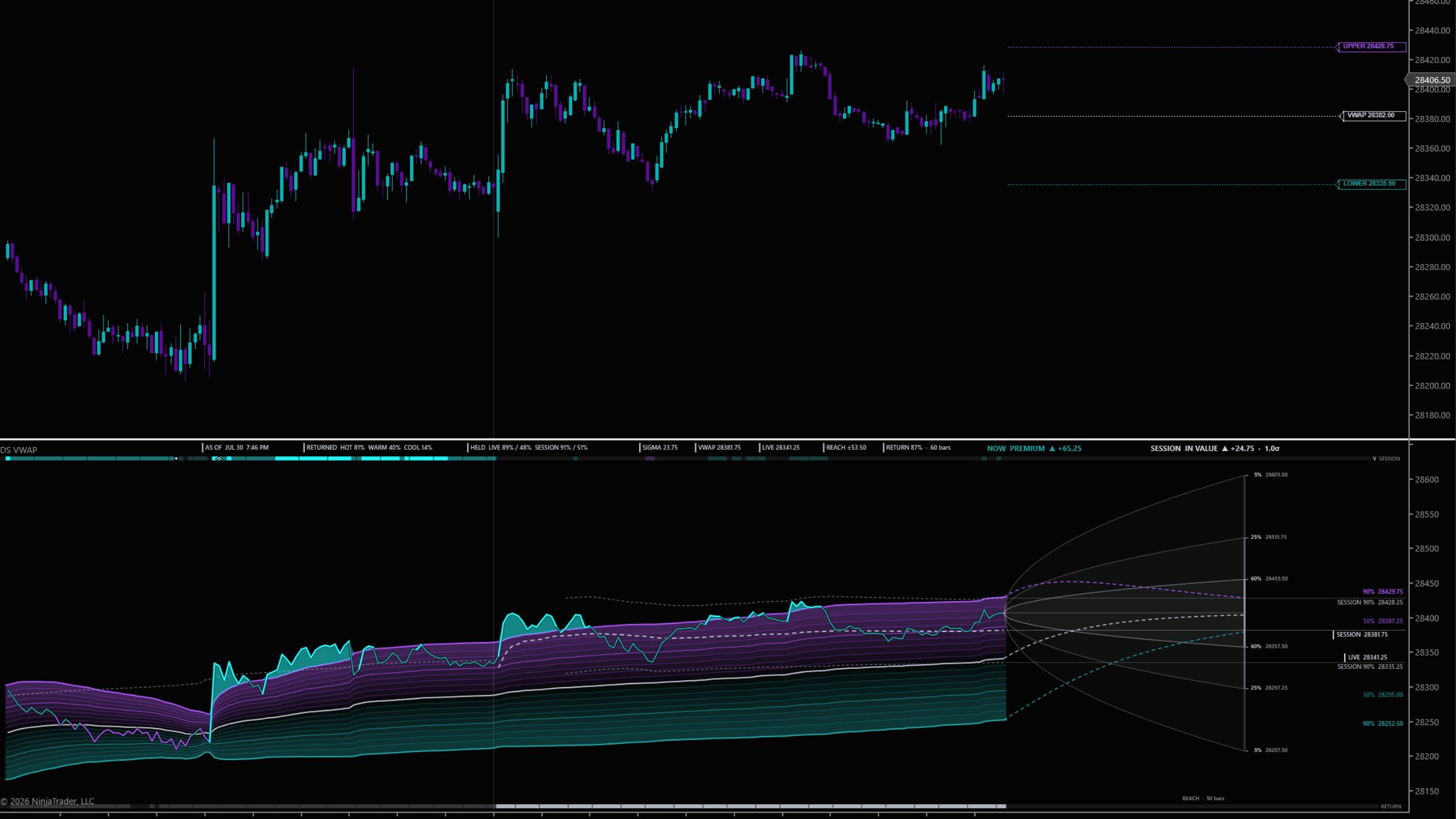Click the VWAP 28382.00 price tag

pyautogui.click(x=1374, y=115)
